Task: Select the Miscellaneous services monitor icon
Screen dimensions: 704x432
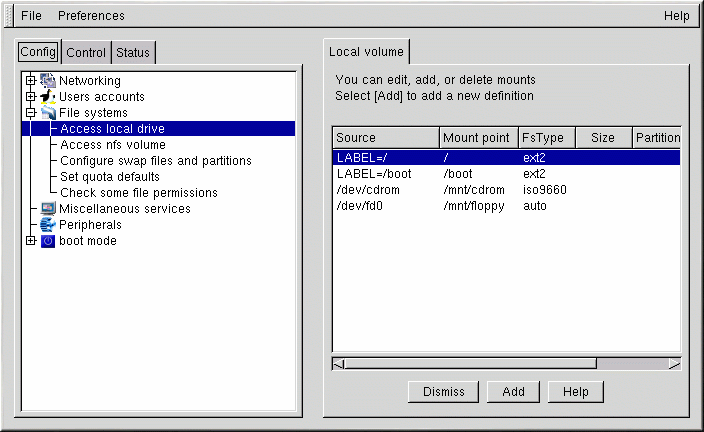Action: [48, 209]
